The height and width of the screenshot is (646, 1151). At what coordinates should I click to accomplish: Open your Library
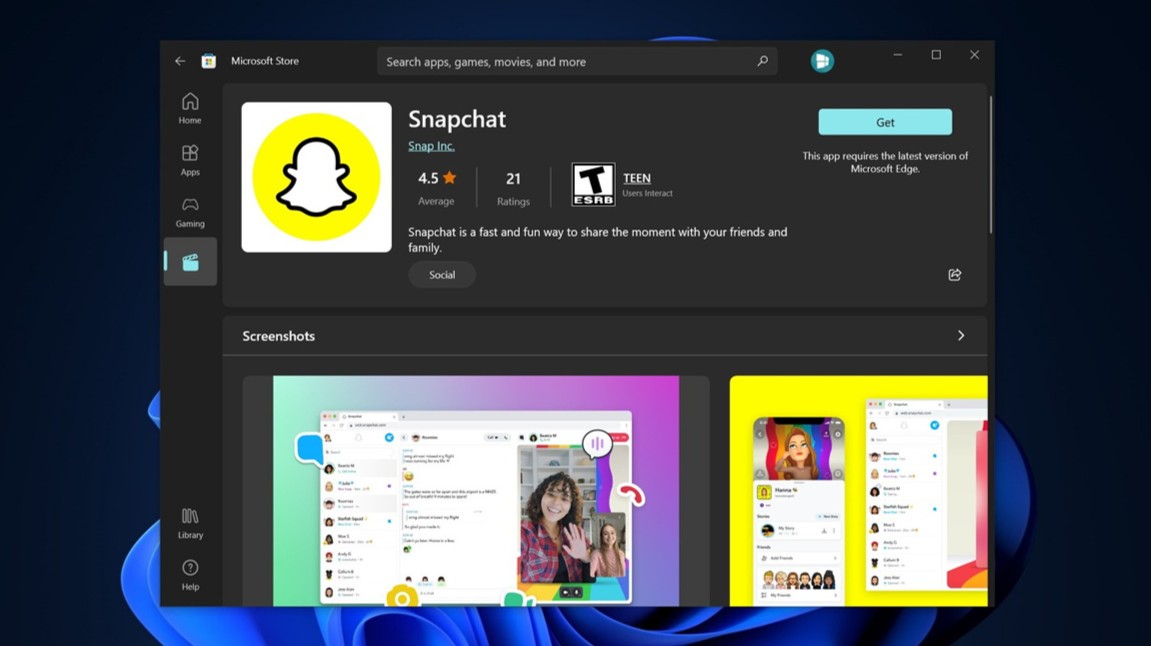(x=189, y=525)
